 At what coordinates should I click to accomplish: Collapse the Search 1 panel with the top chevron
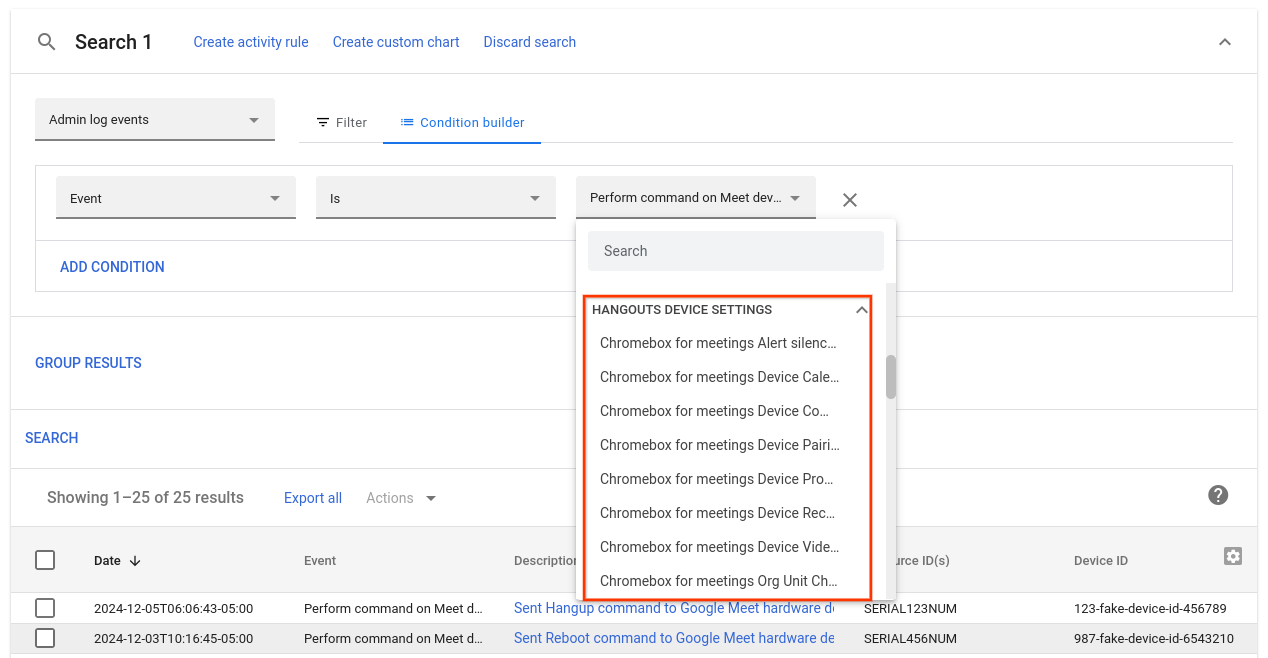tap(1225, 42)
